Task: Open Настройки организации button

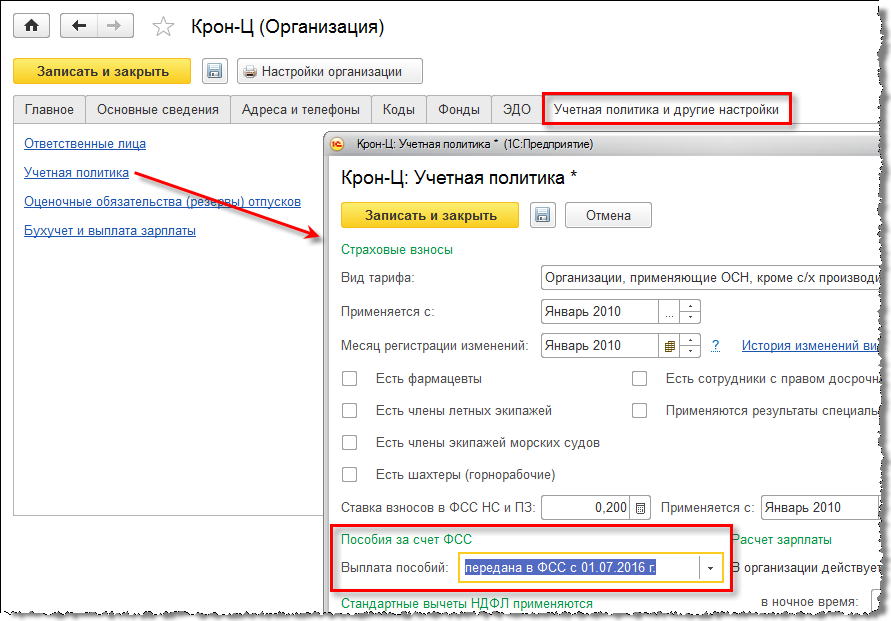Action: point(330,71)
